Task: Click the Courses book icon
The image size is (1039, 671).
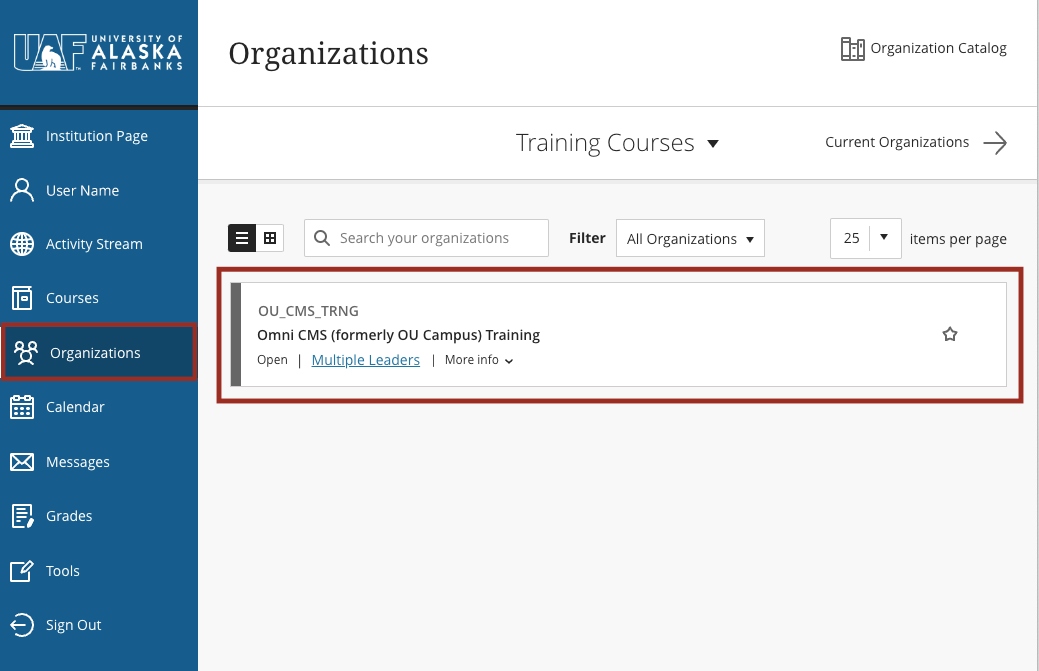Action: (x=22, y=298)
